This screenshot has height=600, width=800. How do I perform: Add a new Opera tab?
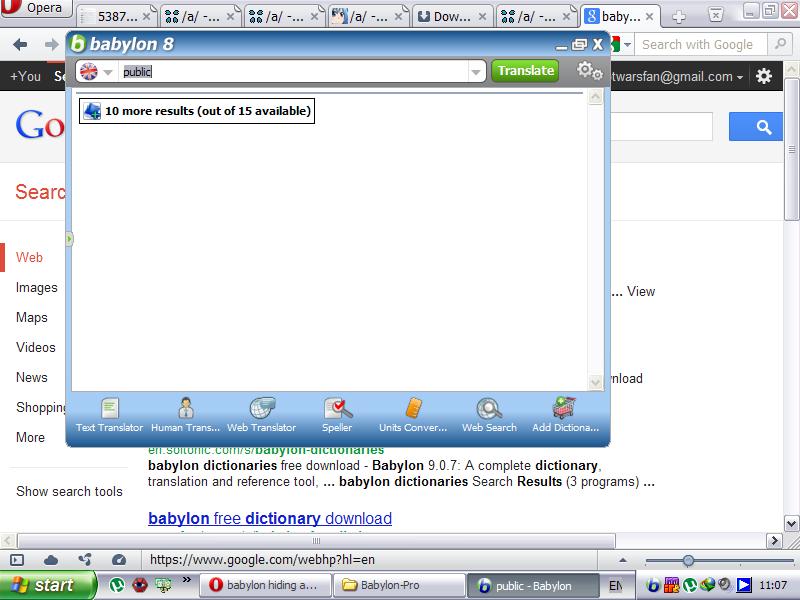coord(679,17)
